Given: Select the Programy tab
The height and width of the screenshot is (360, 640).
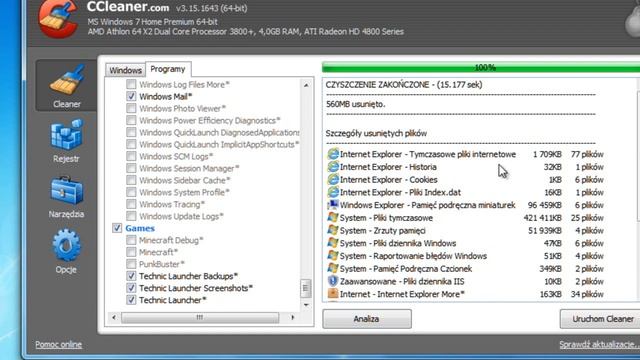Looking at the screenshot, I should [168, 69].
